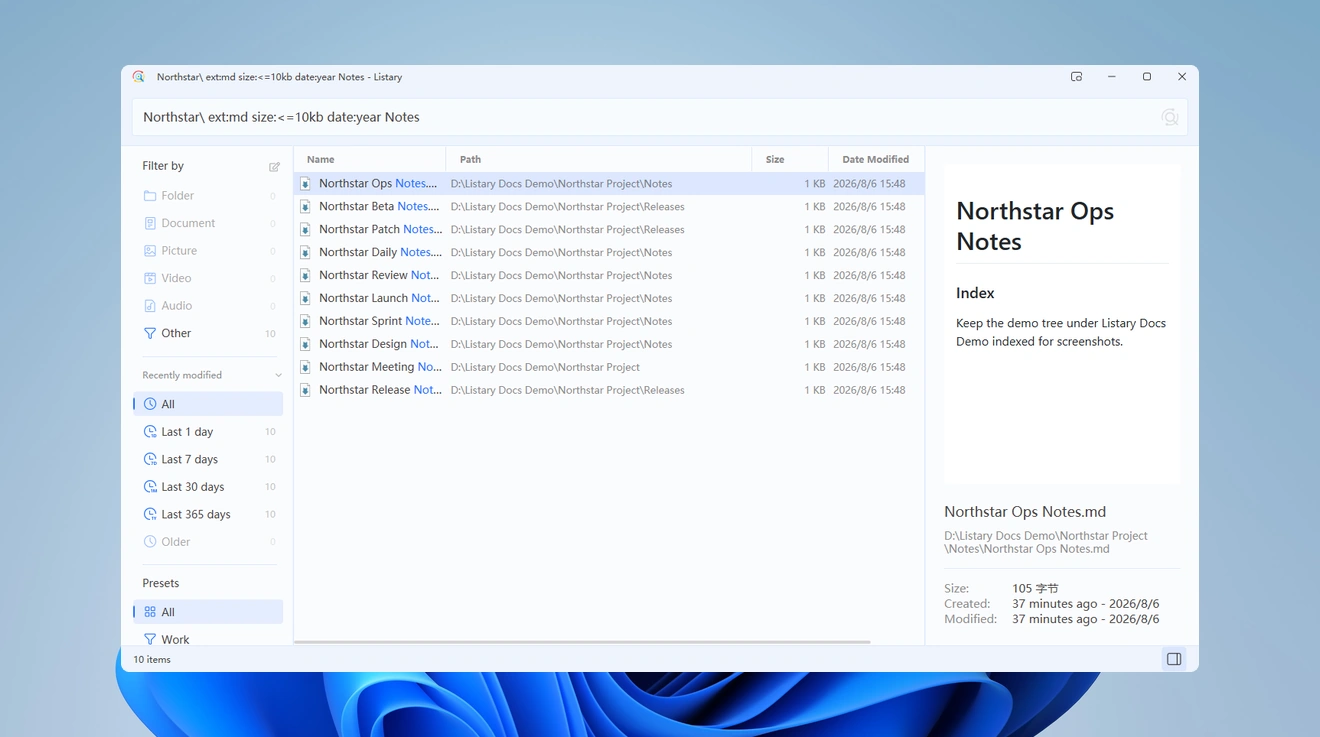
Task: Select All under Recently modified
Action: coord(208,404)
